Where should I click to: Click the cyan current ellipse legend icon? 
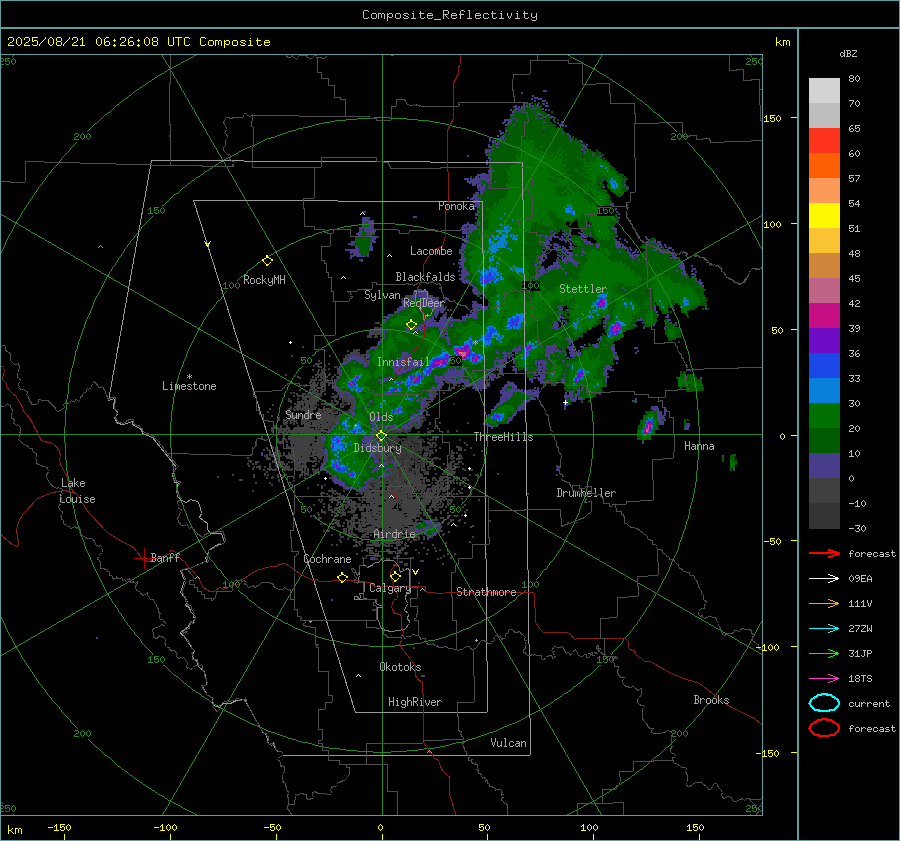(824, 703)
